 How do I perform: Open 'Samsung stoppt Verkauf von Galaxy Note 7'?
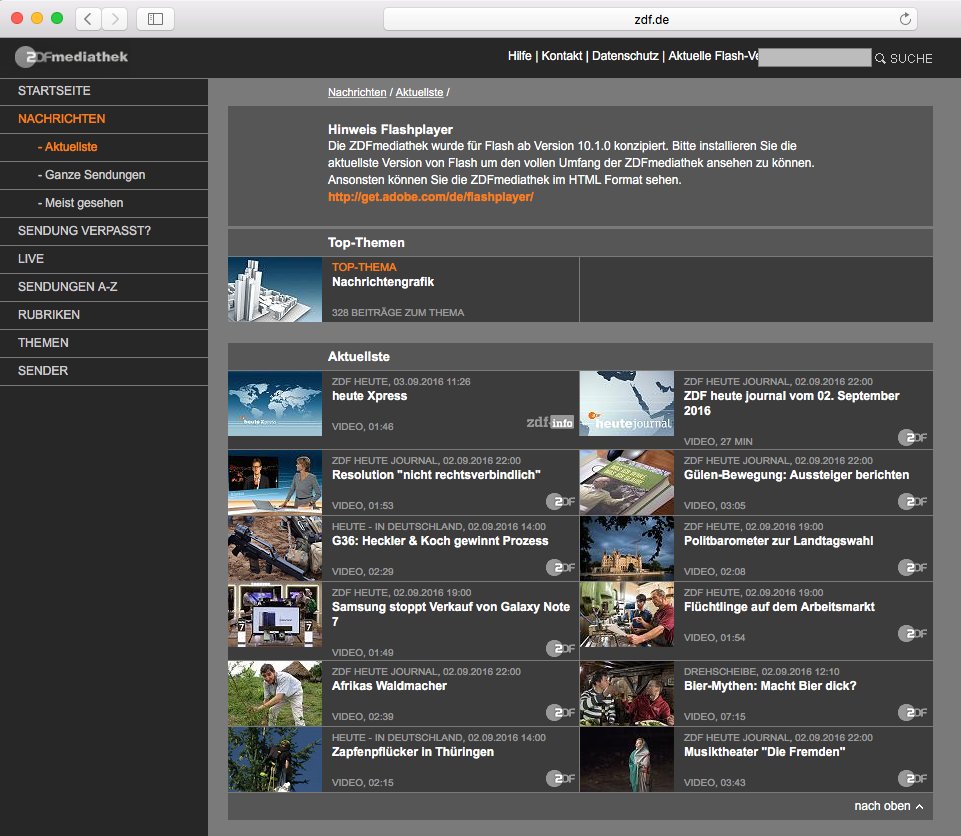pos(451,614)
